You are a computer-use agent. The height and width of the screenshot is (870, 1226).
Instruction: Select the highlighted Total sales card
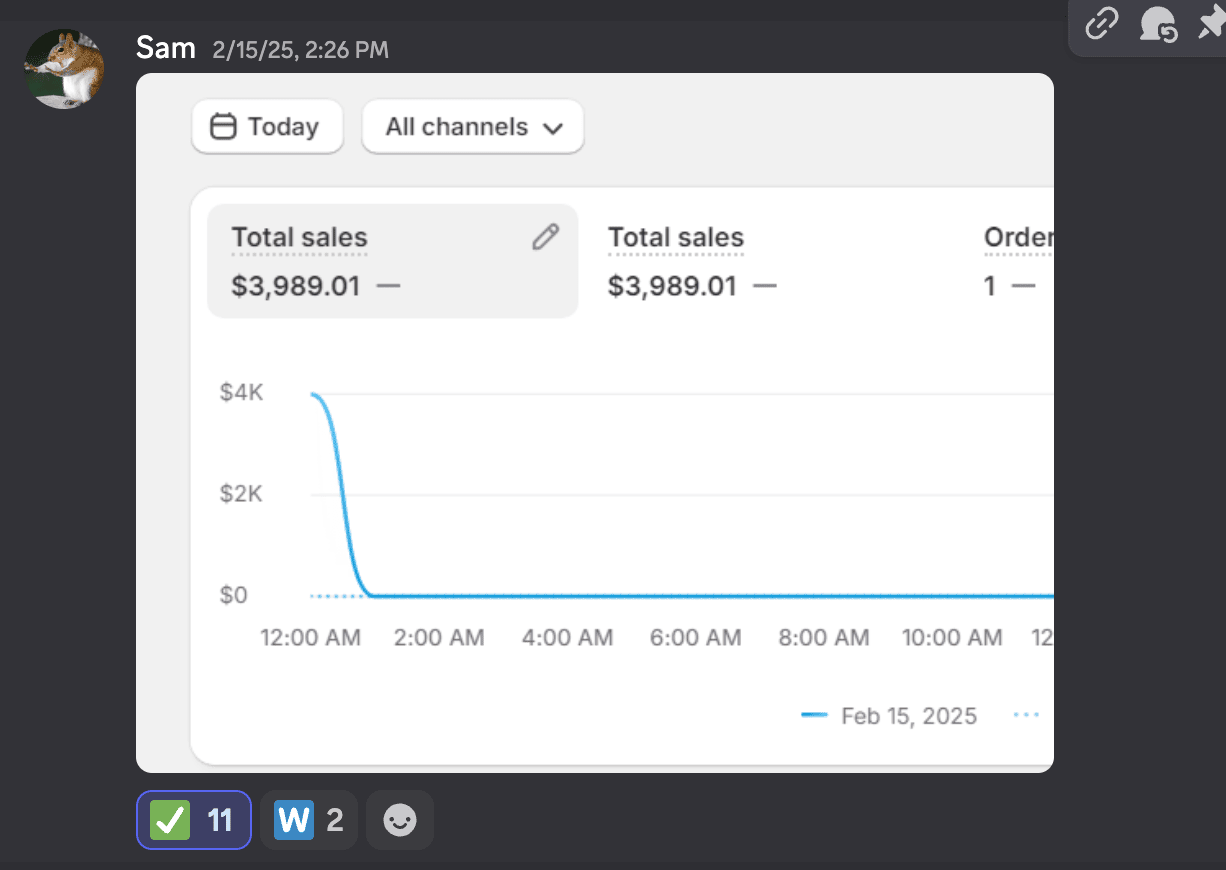[392, 262]
